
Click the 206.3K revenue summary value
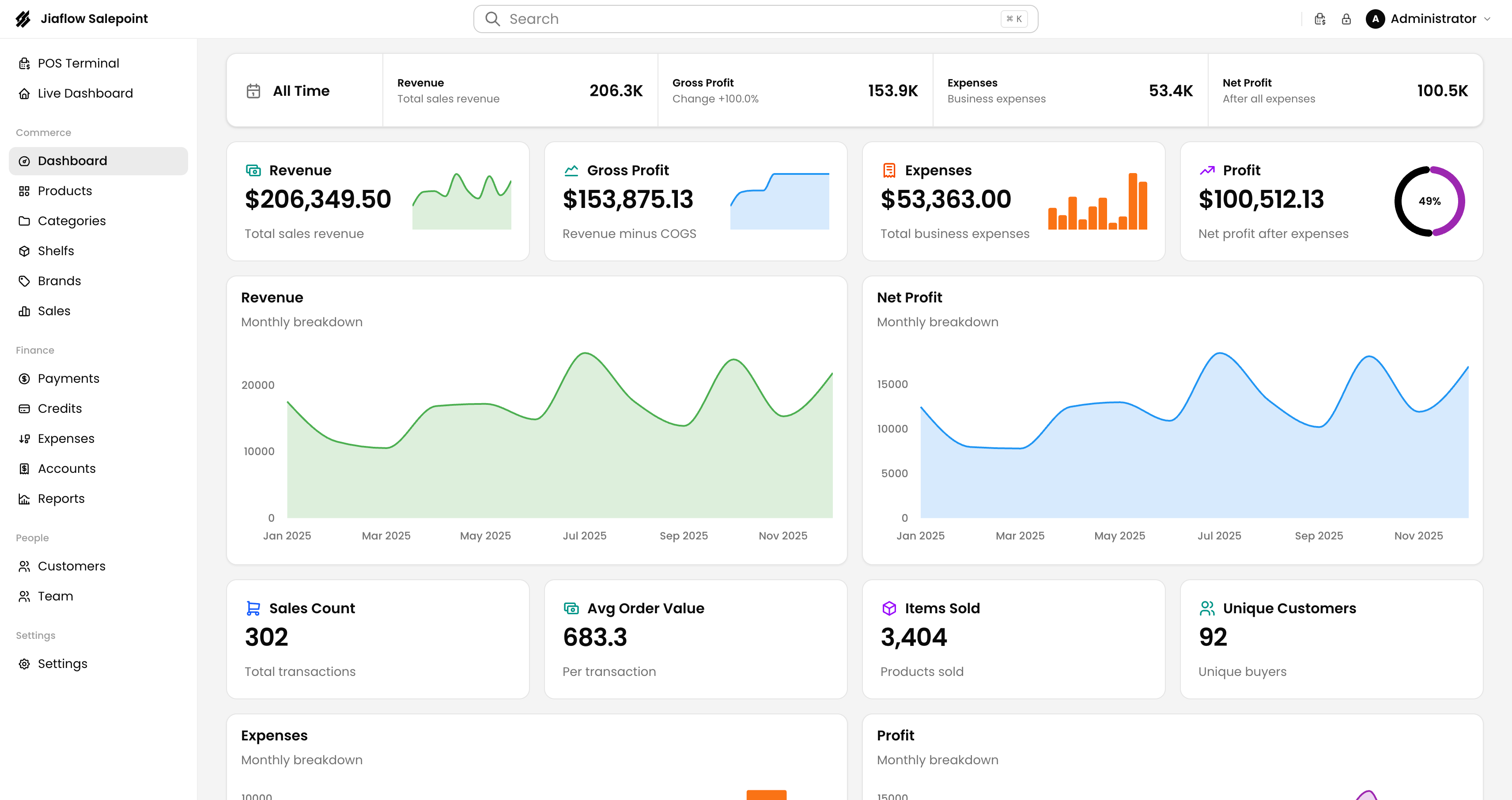[x=616, y=91]
